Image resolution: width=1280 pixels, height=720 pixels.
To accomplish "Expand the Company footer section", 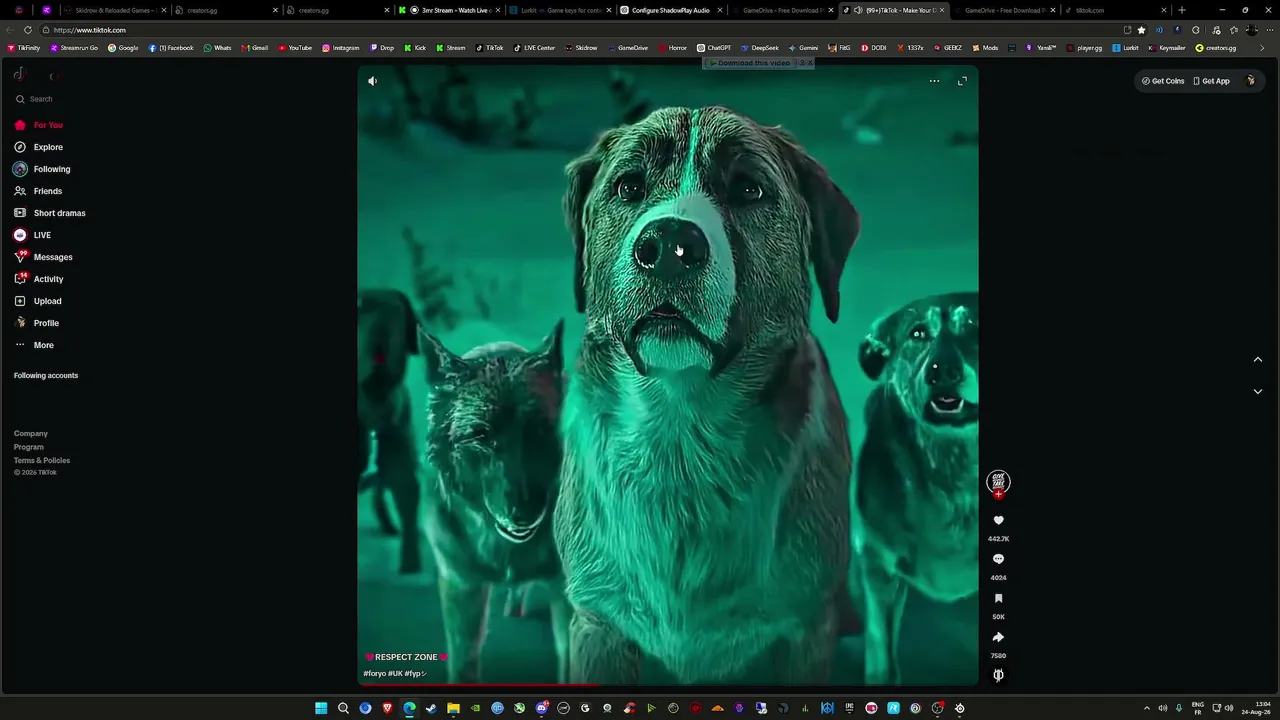I will (31, 434).
